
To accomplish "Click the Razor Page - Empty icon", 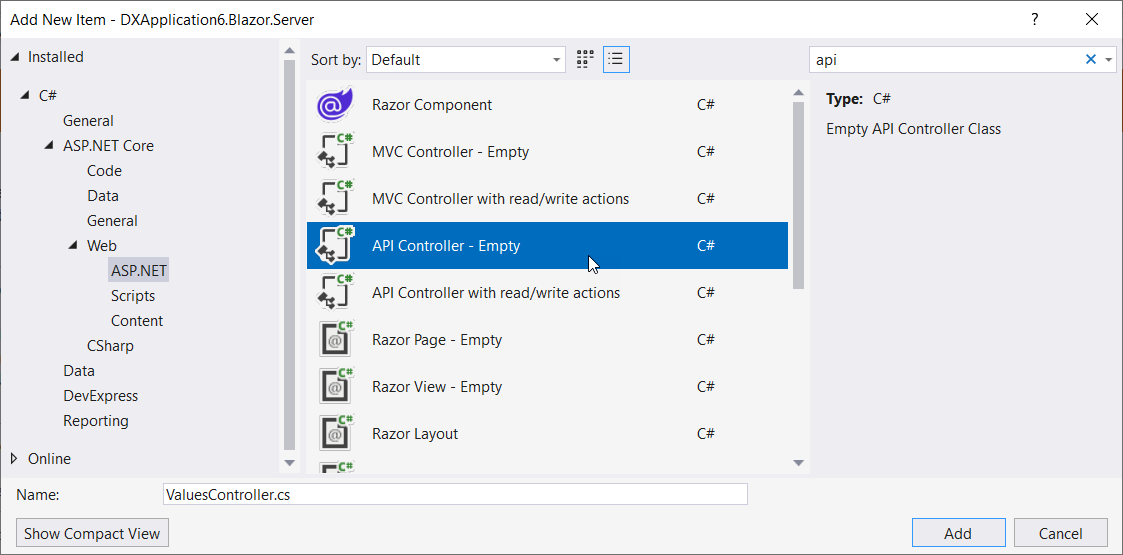I will [335, 339].
